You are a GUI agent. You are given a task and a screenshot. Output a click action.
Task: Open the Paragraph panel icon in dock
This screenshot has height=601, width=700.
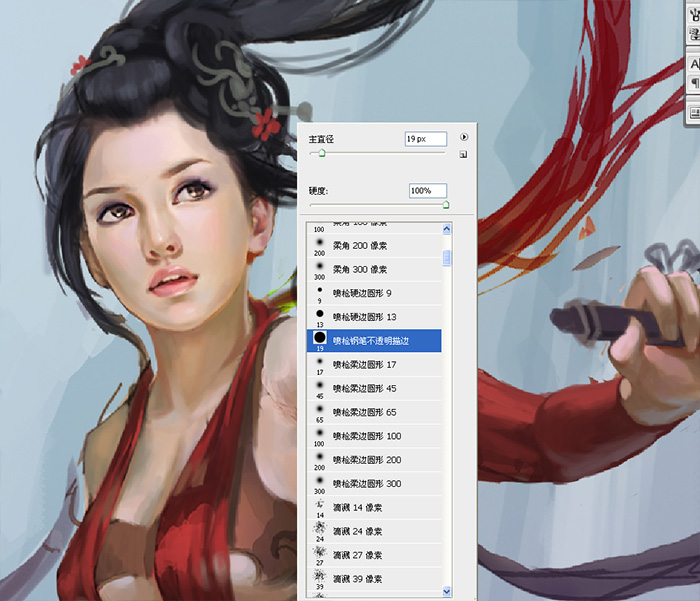tap(695, 83)
